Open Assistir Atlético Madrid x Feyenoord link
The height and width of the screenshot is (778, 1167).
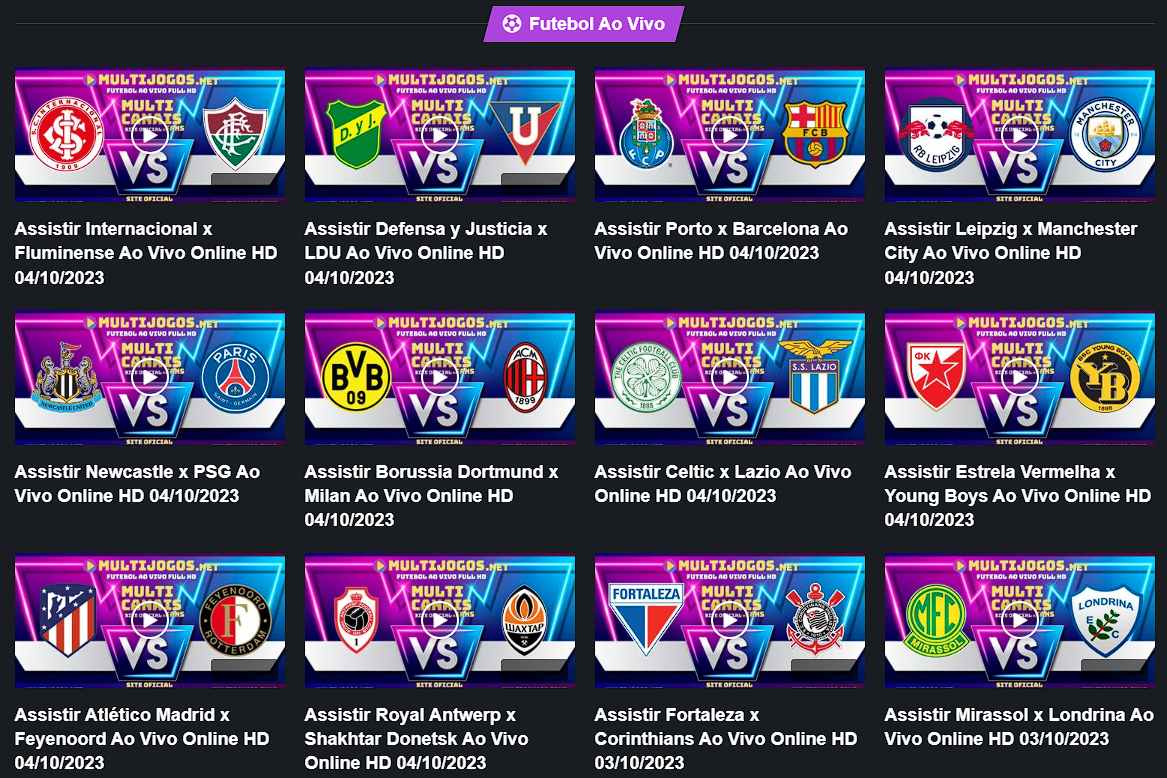[x=142, y=739]
